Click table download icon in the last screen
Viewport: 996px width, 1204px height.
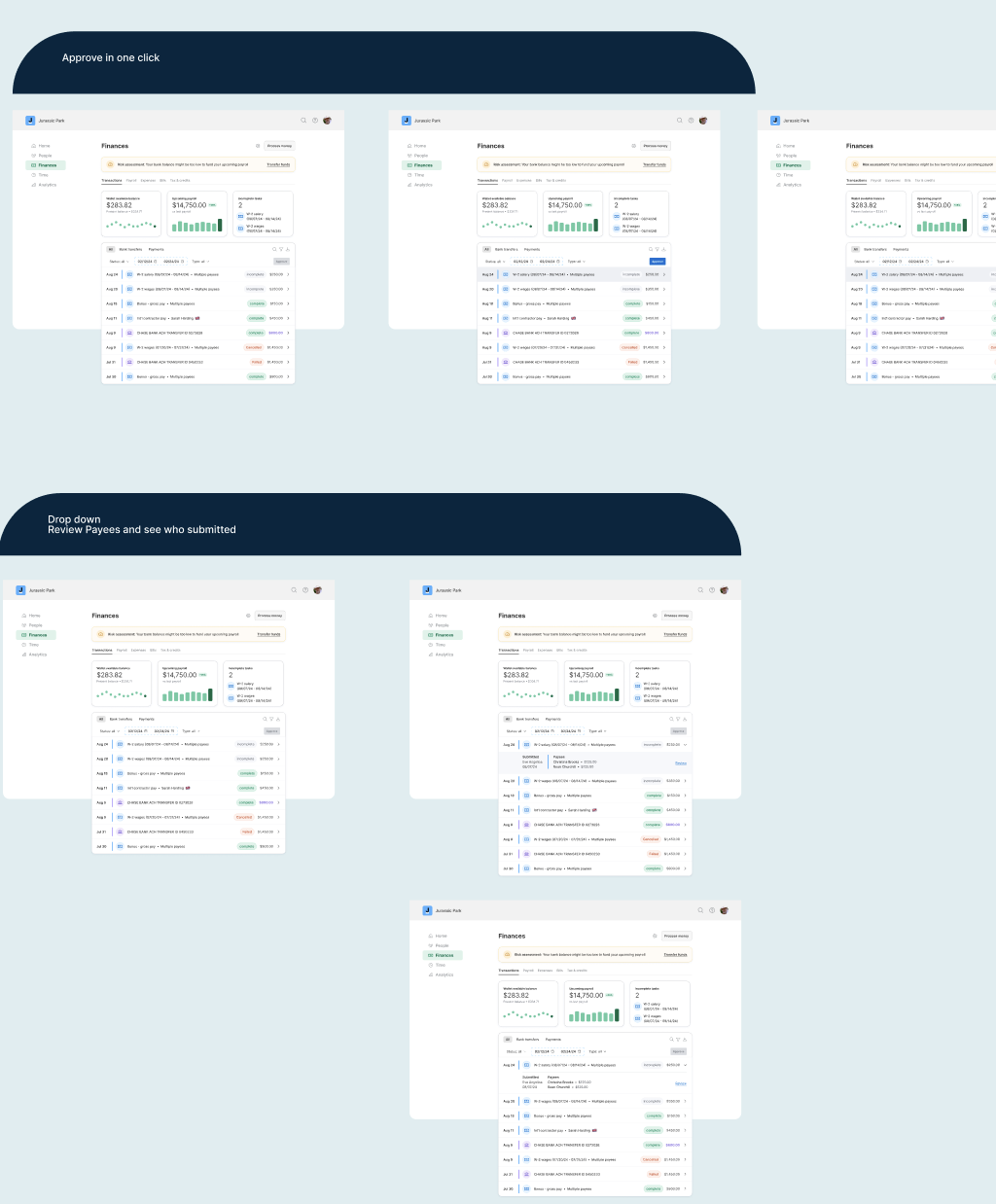(685, 1039)
